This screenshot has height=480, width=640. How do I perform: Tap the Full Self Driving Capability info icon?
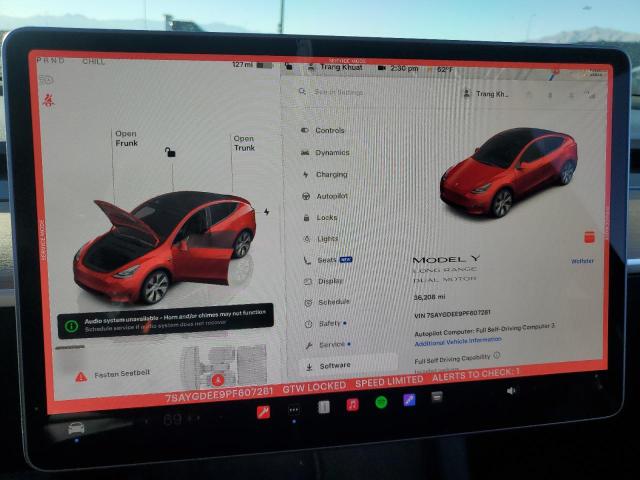(x=497, y=355)
